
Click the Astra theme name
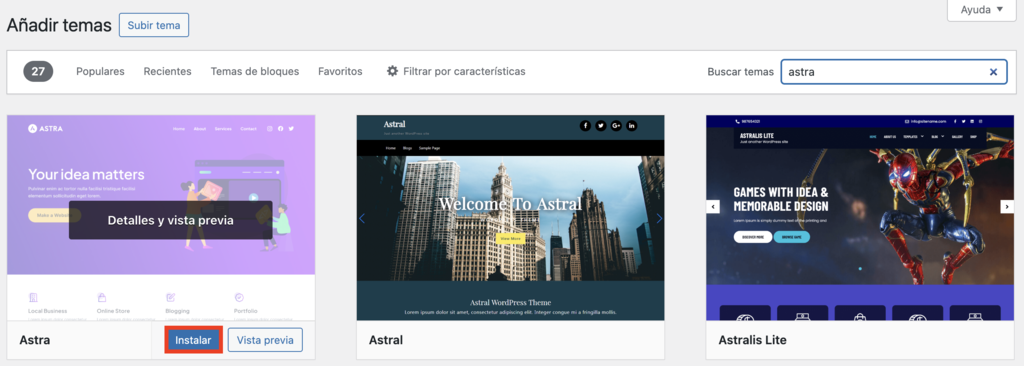click(x=35, y=340)
